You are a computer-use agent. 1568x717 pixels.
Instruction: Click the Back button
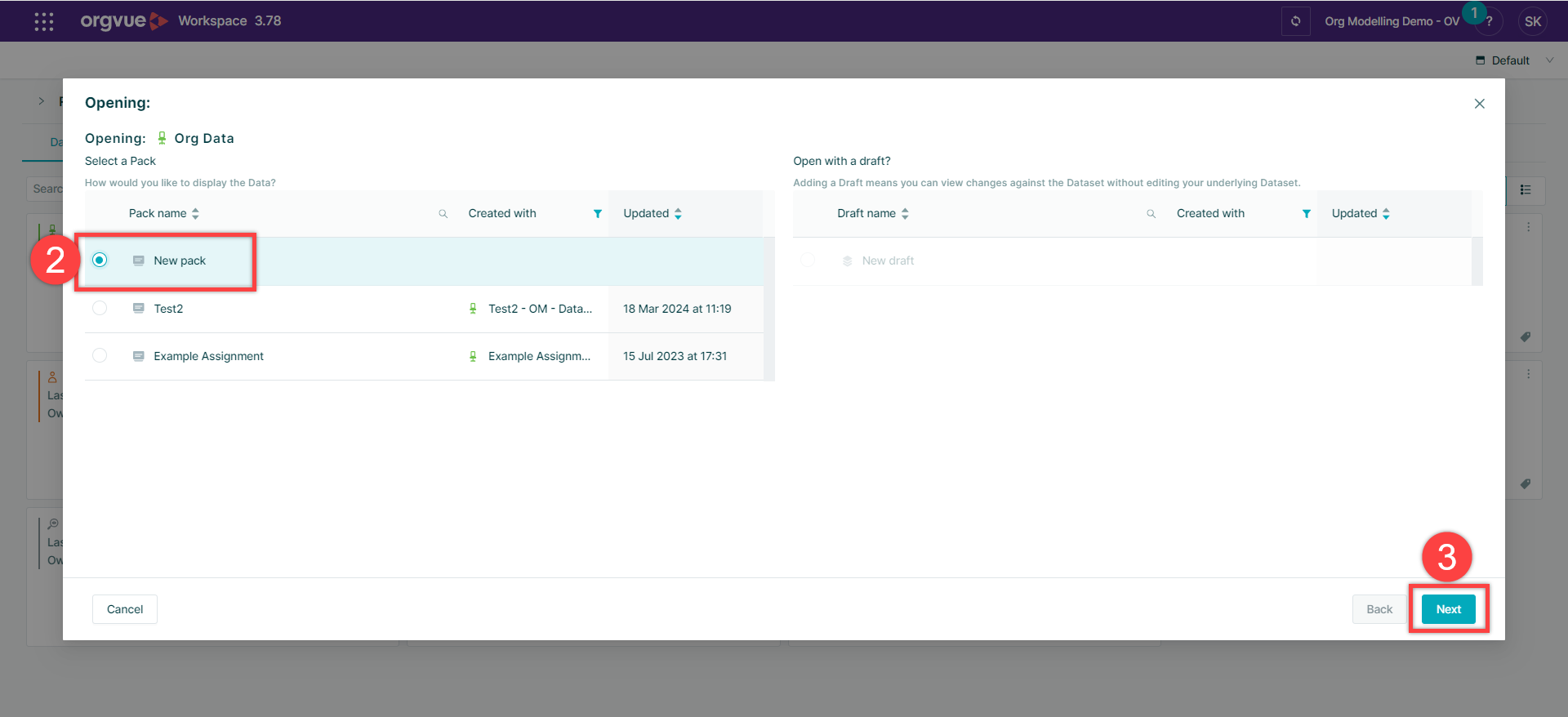coord(1379,609)
